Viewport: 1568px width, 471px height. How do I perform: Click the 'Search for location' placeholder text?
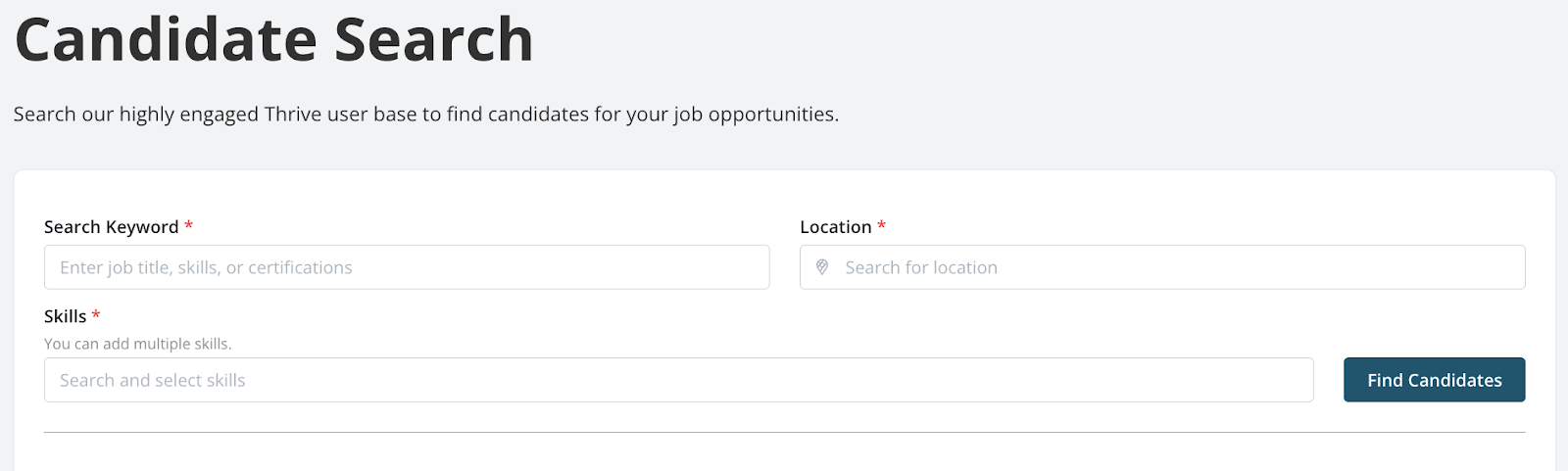(x=921, y=267)
